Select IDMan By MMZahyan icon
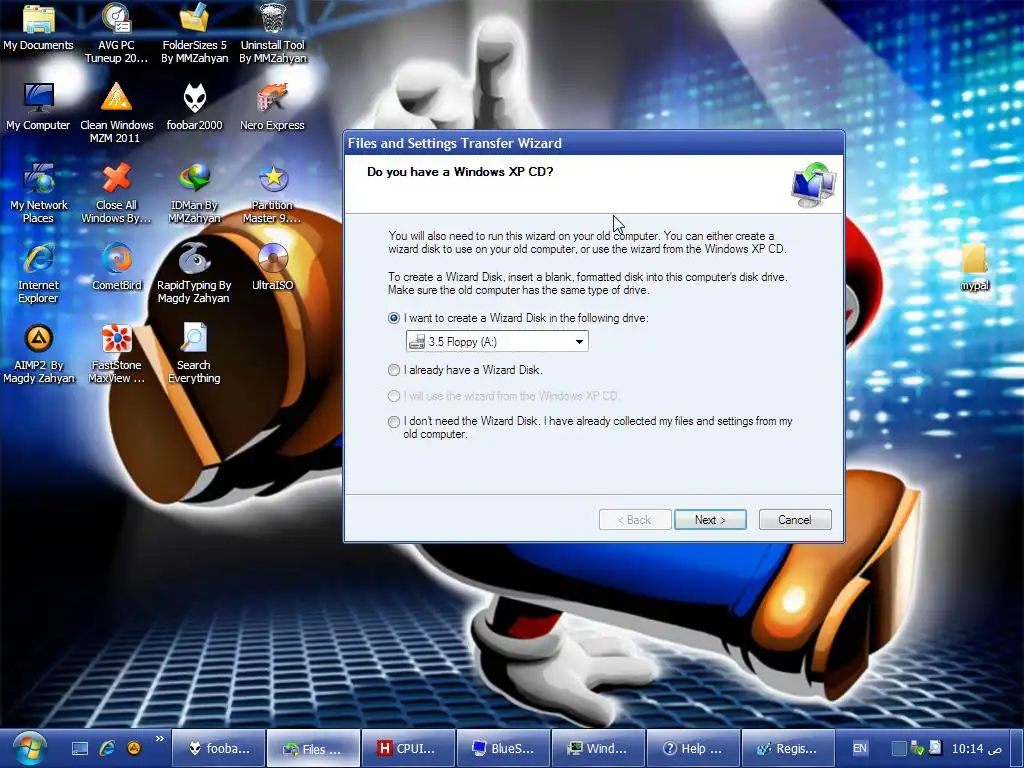 [x=194, y=193]
